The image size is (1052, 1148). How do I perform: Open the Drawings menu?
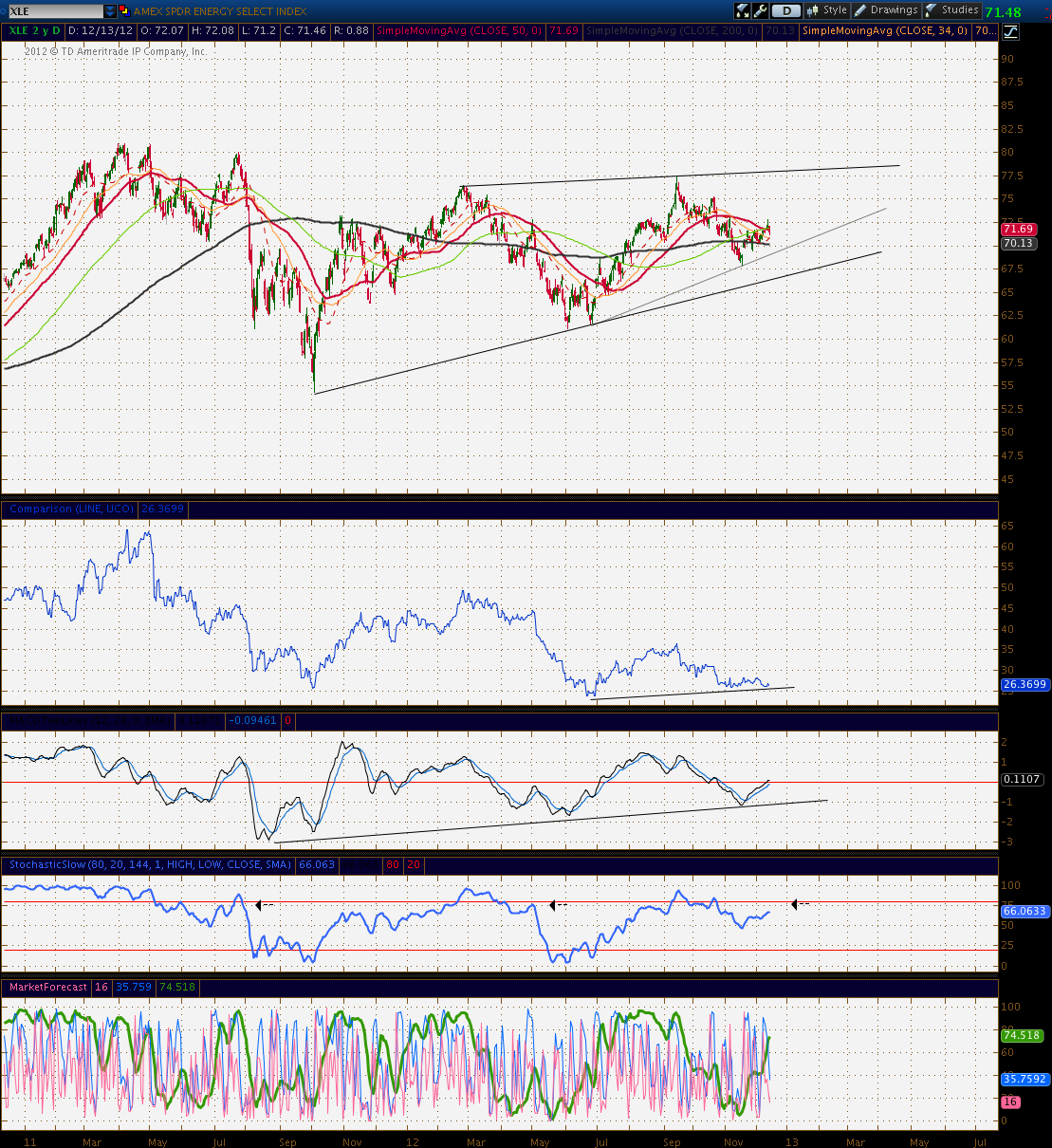886,10
